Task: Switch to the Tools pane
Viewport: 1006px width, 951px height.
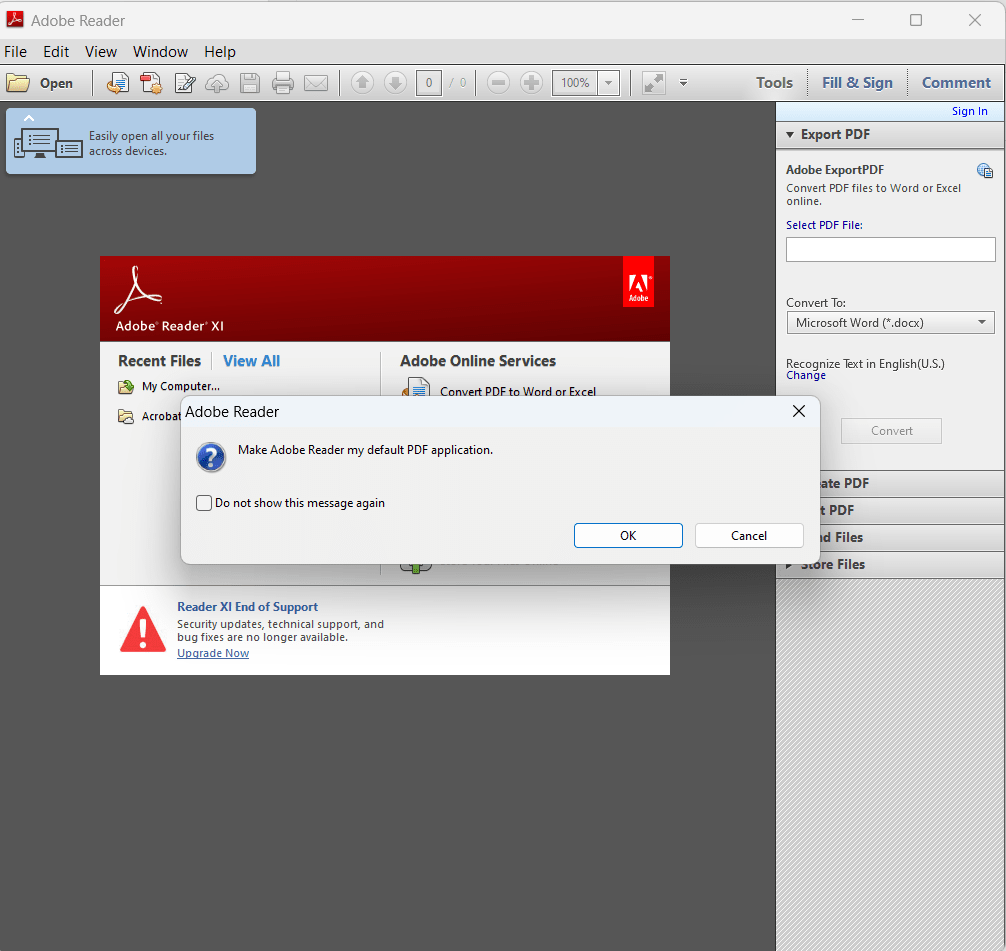Action: (774, 83)
